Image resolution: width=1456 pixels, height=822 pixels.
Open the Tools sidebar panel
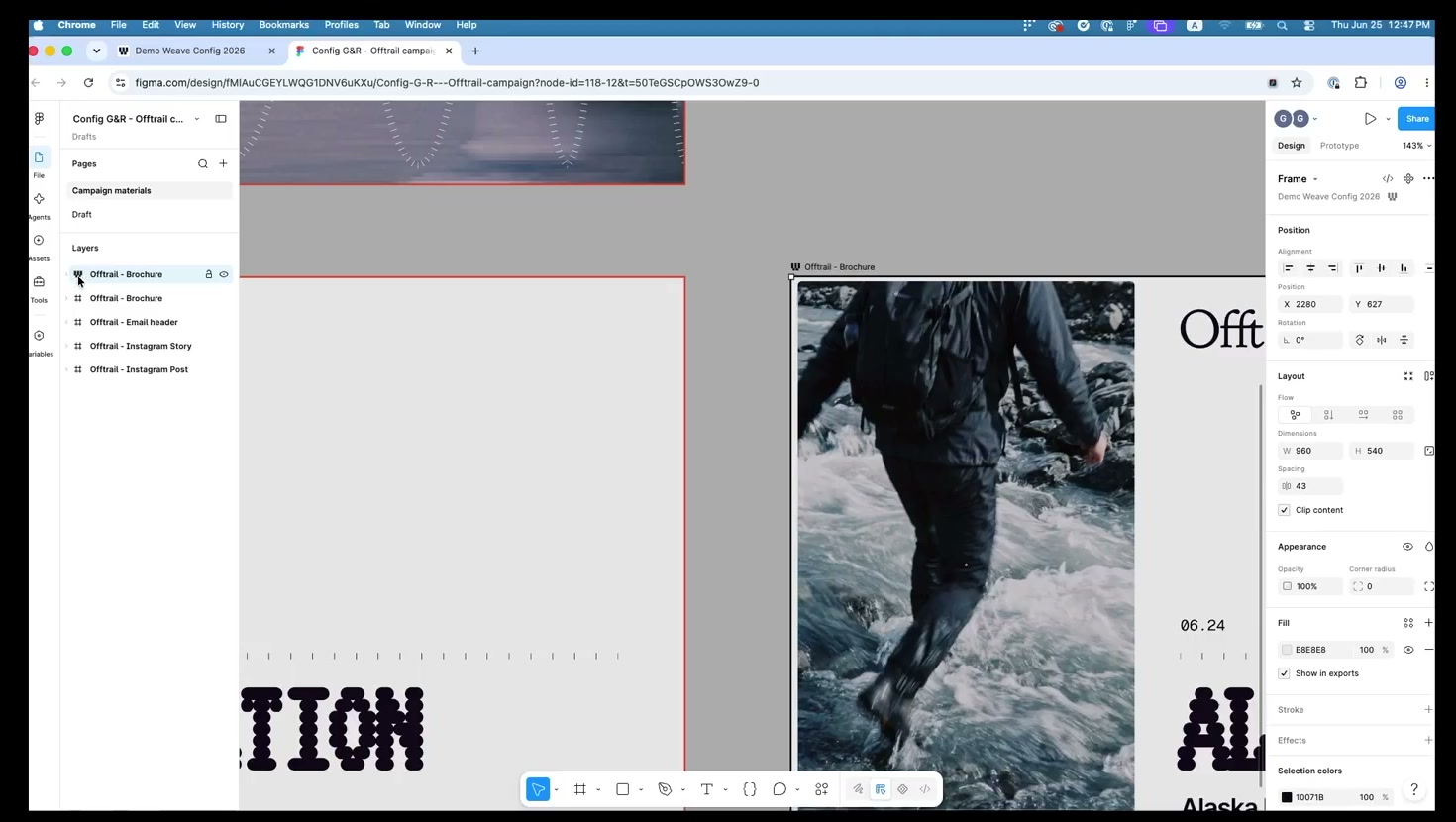tap(39, 288)
